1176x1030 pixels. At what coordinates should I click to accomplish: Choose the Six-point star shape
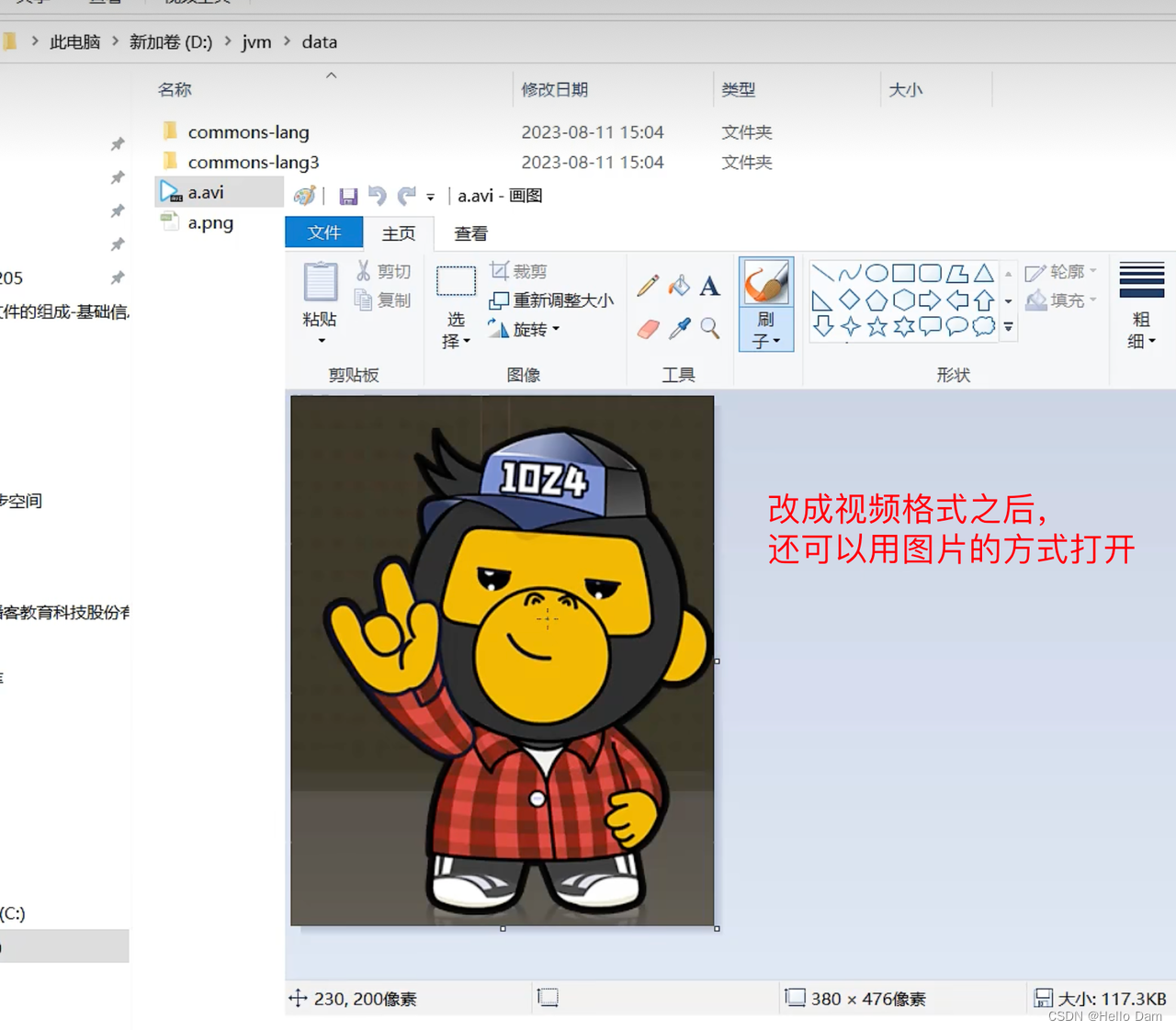(x=903, y=326)
